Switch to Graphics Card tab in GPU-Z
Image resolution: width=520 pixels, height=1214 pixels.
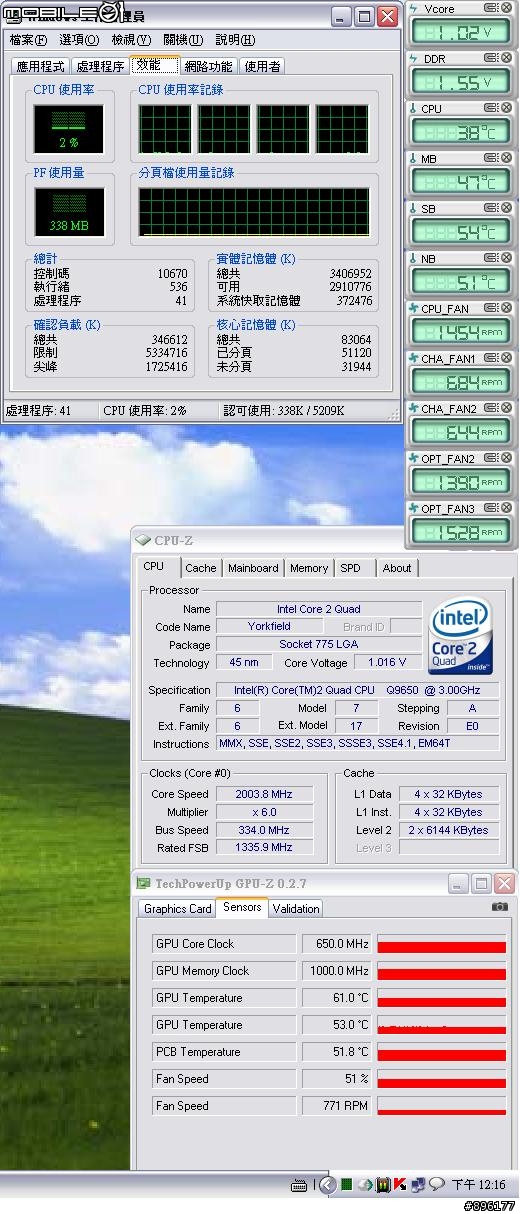click(x=178, y=909)
